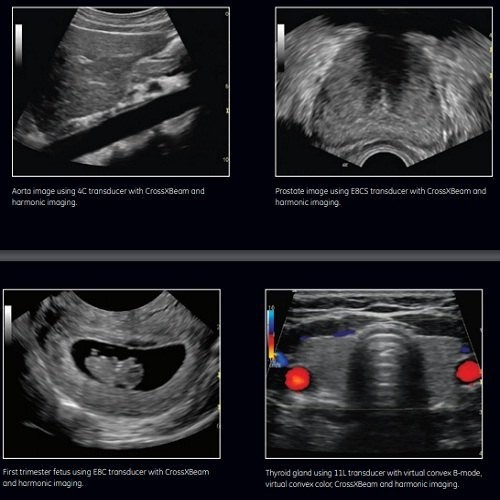
Task: Select the Aorta image 4C transducer caption
Action: (108, 197)
